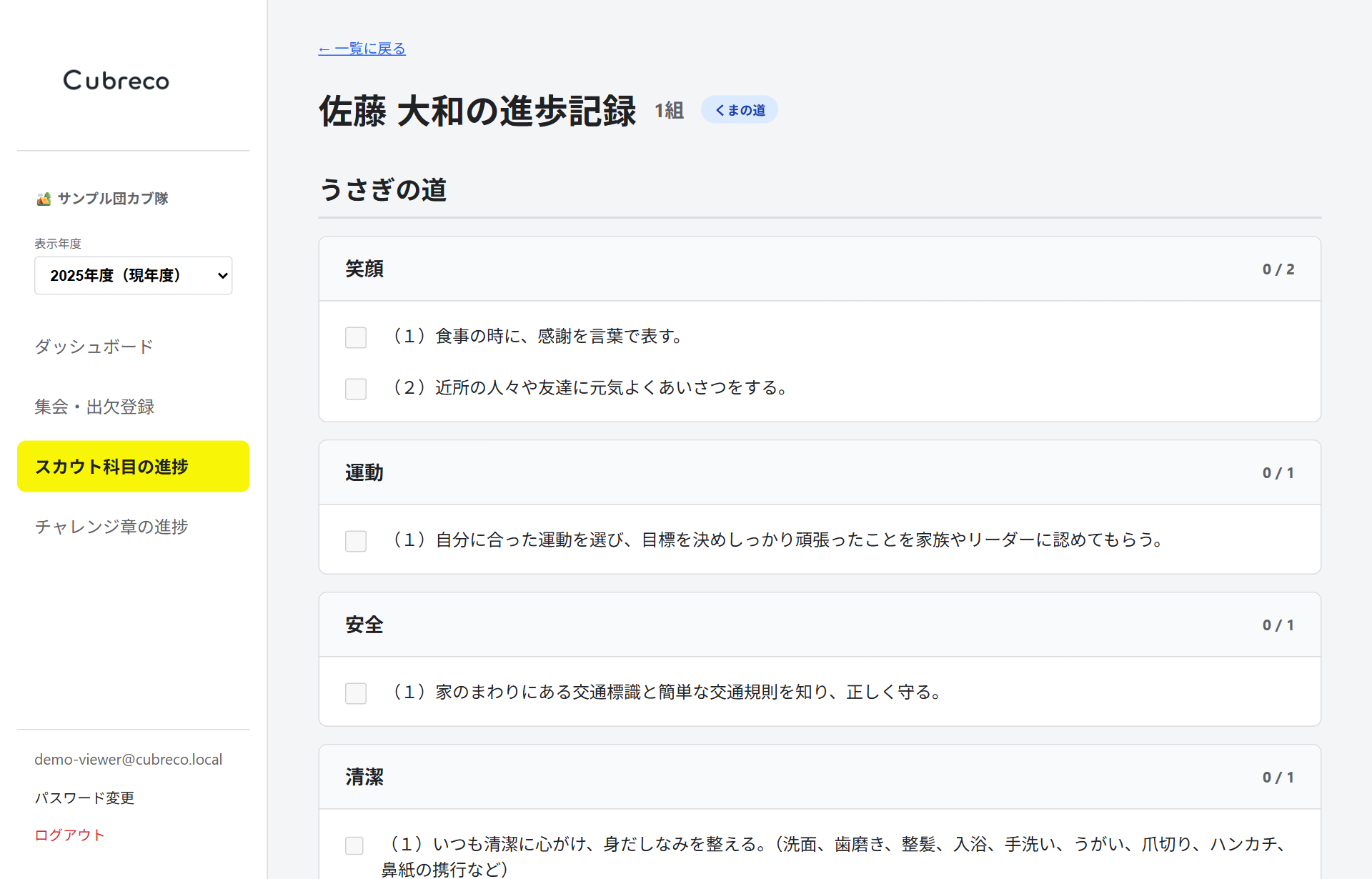This screenshot has height=879, width=1372.
Task: Click the 0 / 1 counter for 運動
Action: tap(1278, 473)
